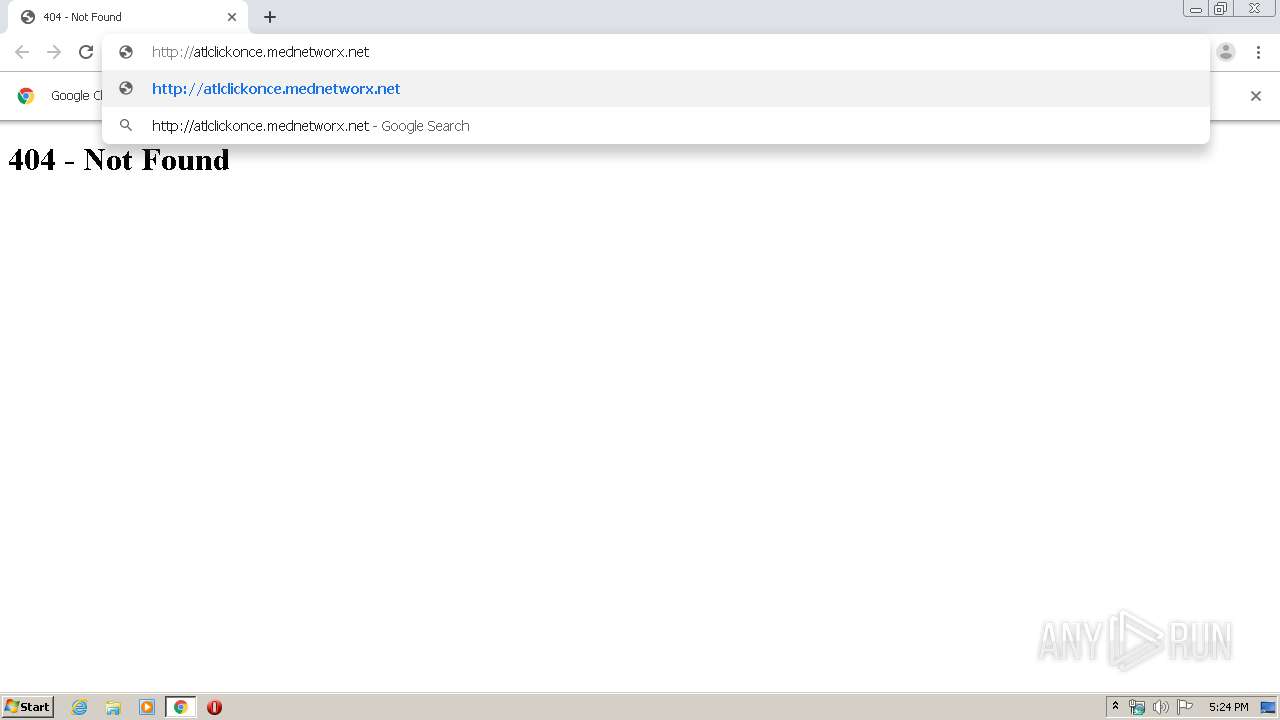Click the 404 - Not Found heading
This screenshot has width=1280, height=720.
tap(119, 160)
